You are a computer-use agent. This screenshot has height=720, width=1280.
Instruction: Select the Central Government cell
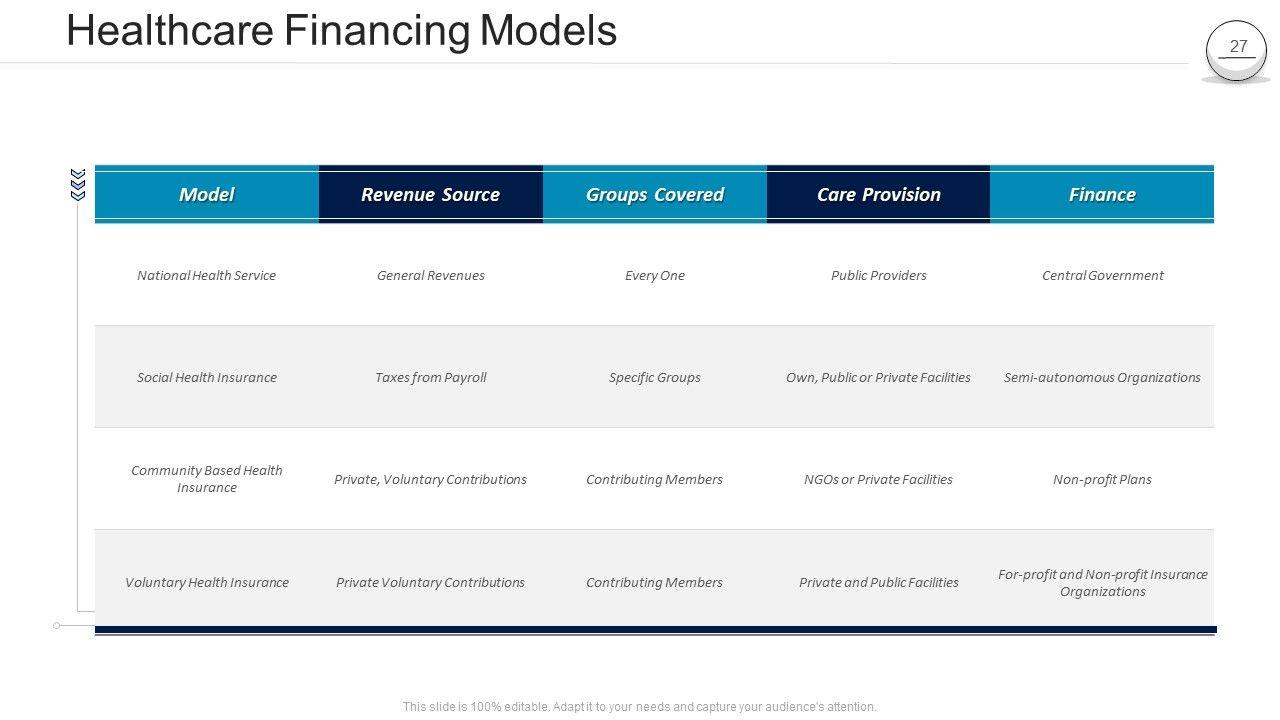tap(1102, 276)
